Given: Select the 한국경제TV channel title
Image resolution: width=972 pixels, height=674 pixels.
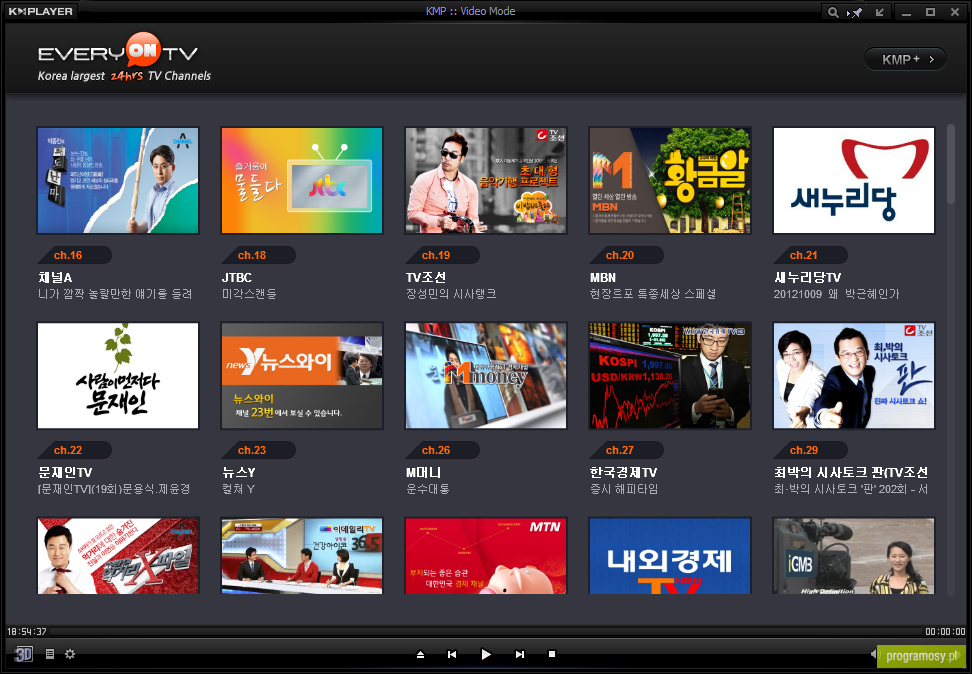Looking at the screenshot, I should (624, 472).
